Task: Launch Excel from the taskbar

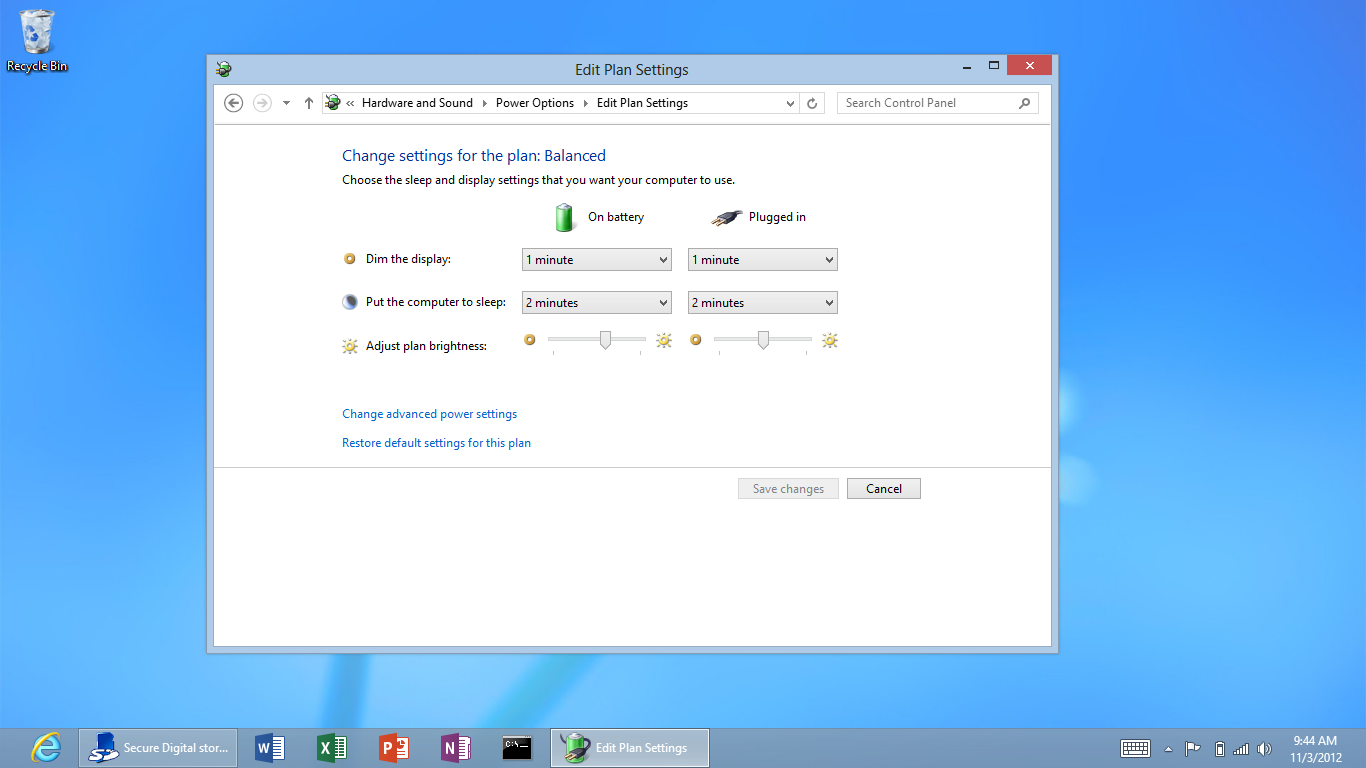Action: (x=332, y=747)
